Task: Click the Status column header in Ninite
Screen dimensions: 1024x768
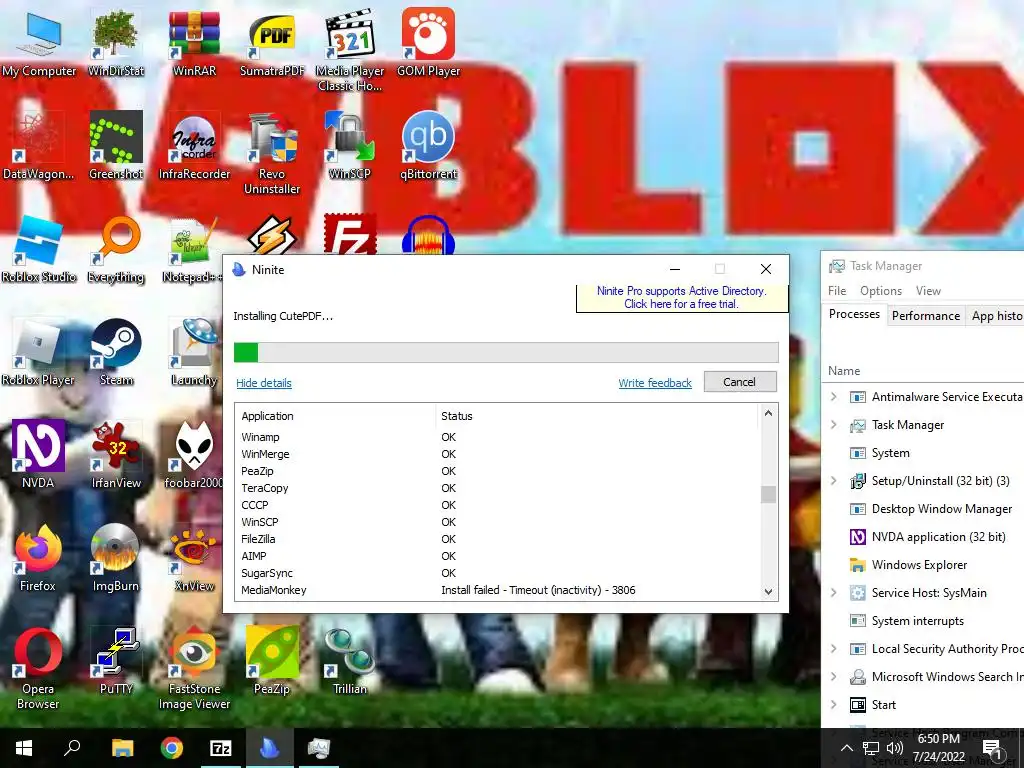Action: [x=456, y=416]
